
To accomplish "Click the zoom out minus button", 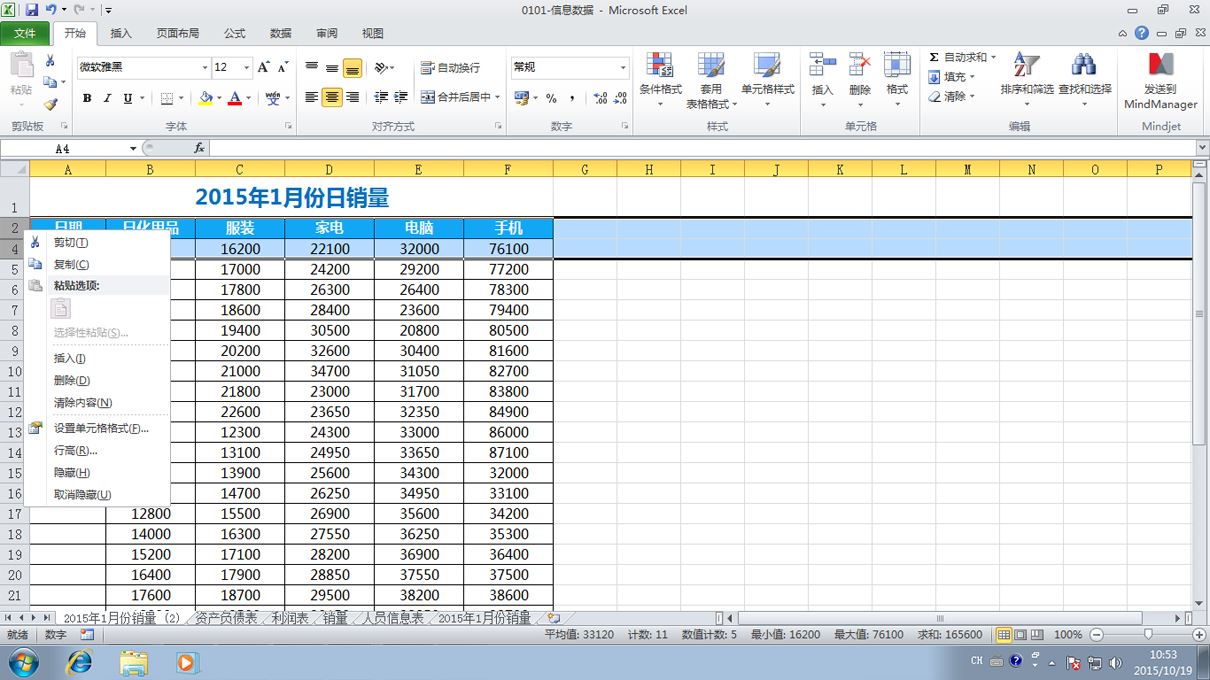I will pyautogui.click(x=1096, y=635).
